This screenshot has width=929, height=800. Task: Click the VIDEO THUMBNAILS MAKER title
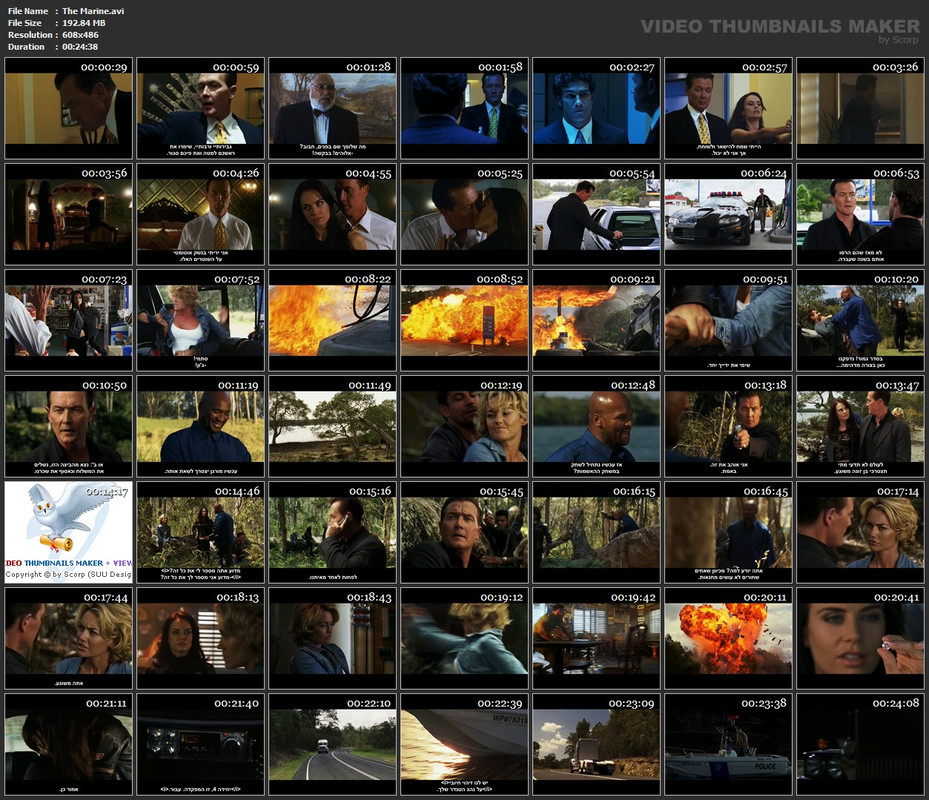(780, 26)
